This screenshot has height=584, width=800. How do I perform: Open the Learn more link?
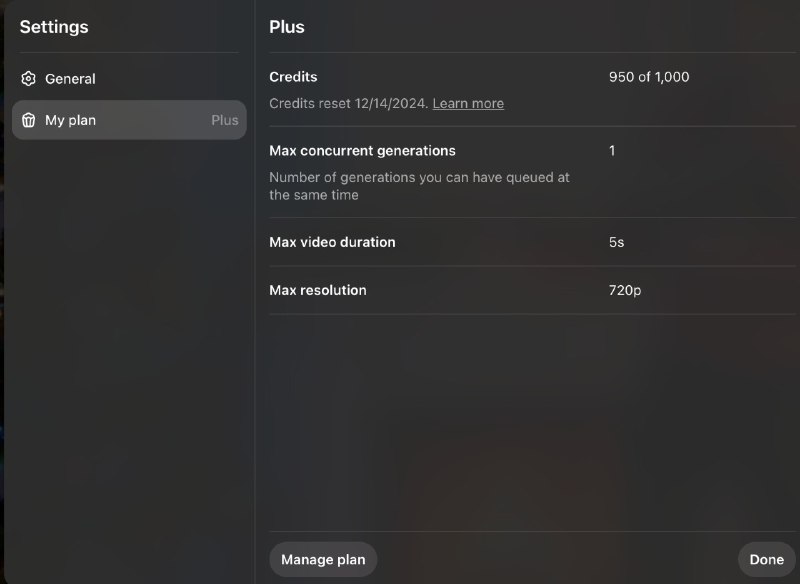point(468,104)
